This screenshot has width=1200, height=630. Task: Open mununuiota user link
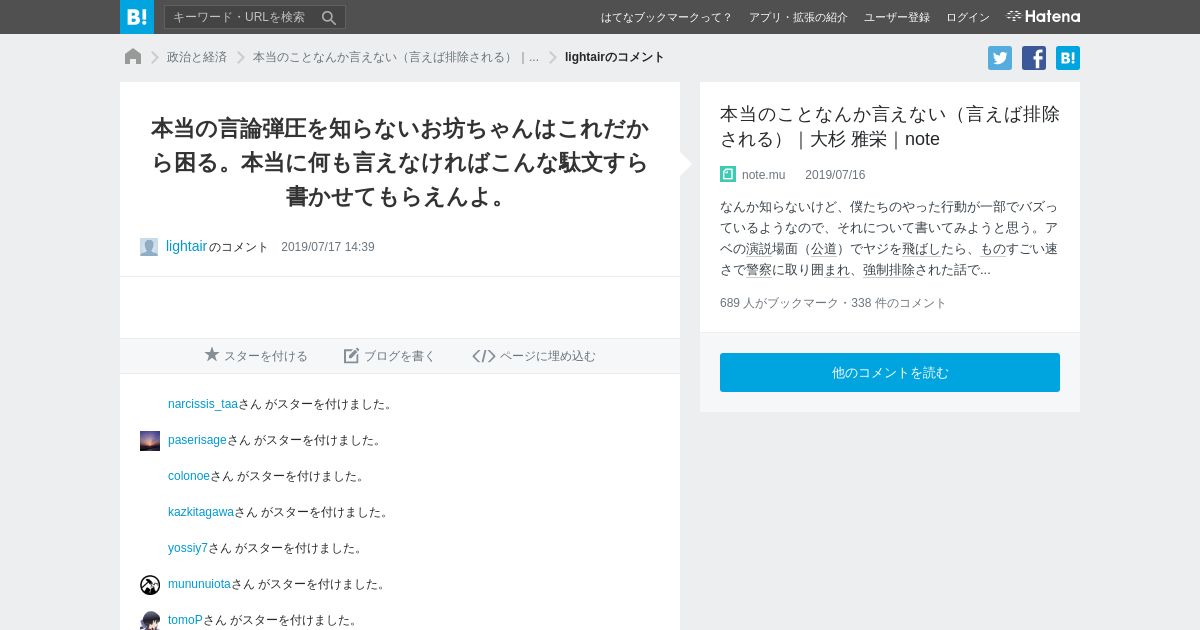199,584
